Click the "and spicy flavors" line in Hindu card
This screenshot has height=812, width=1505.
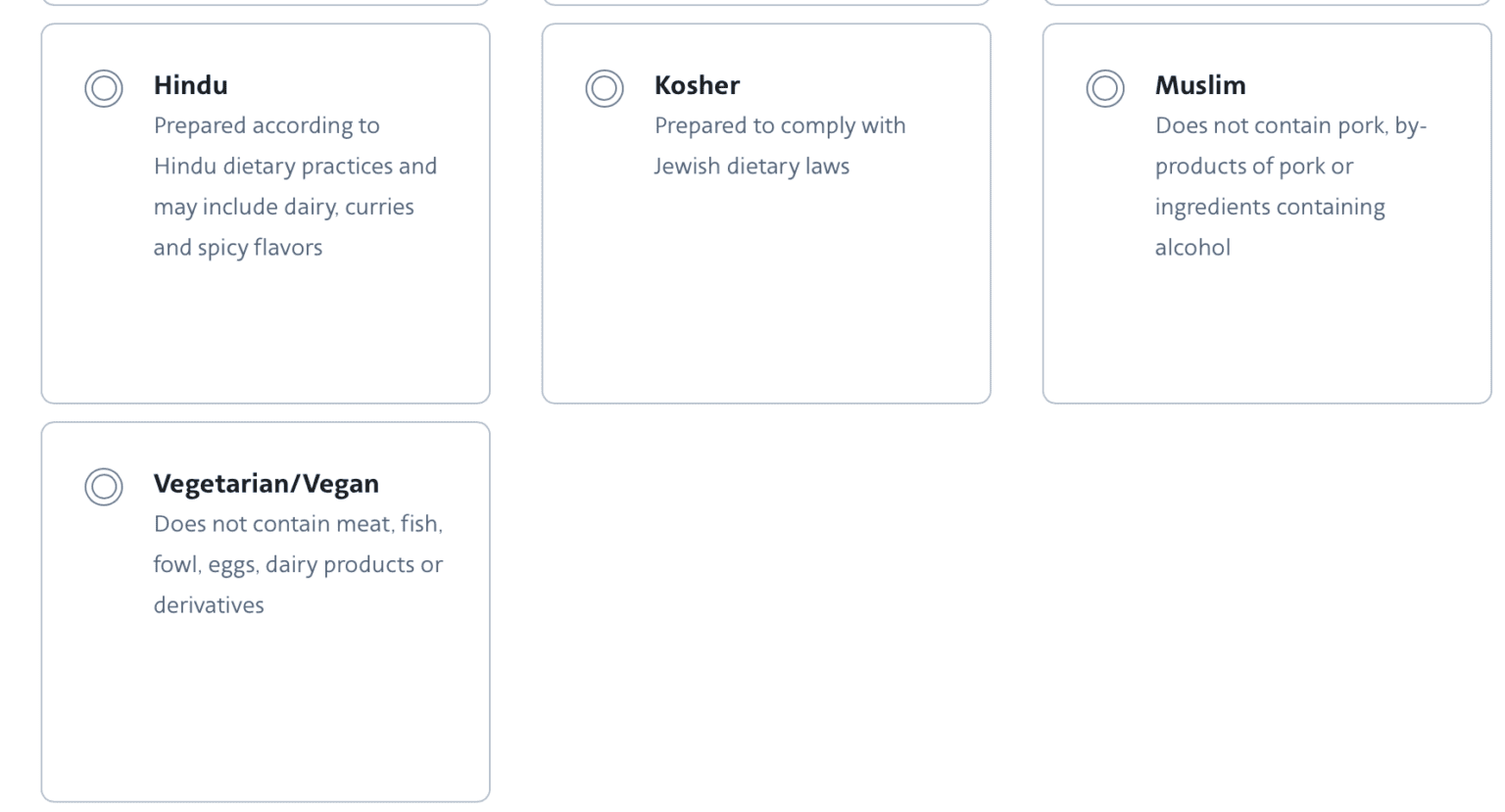pos(238,248)
